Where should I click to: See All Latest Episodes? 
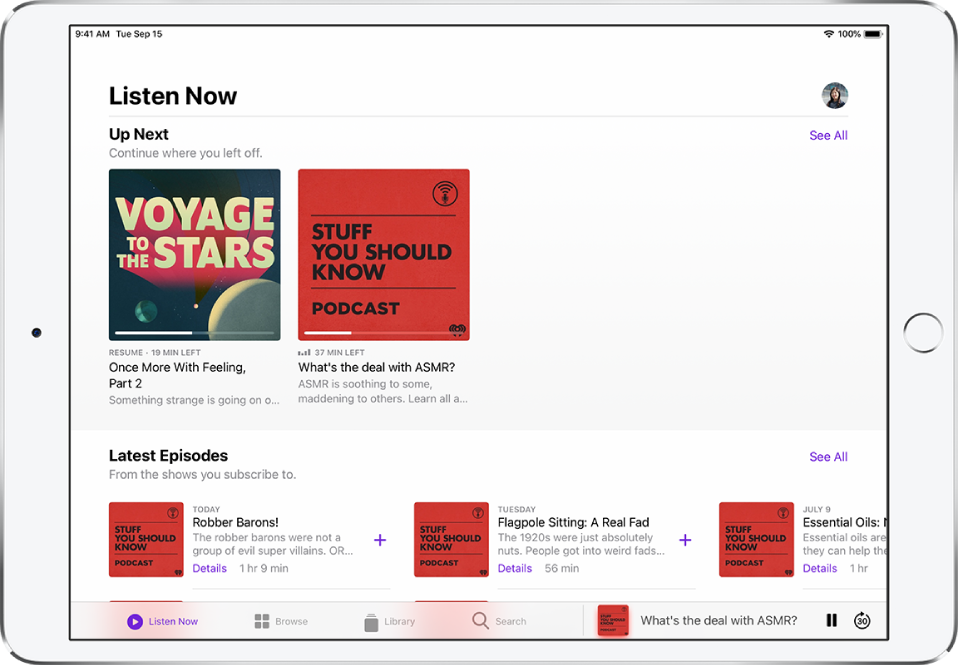pyautogui.click(x=828, y=456)
